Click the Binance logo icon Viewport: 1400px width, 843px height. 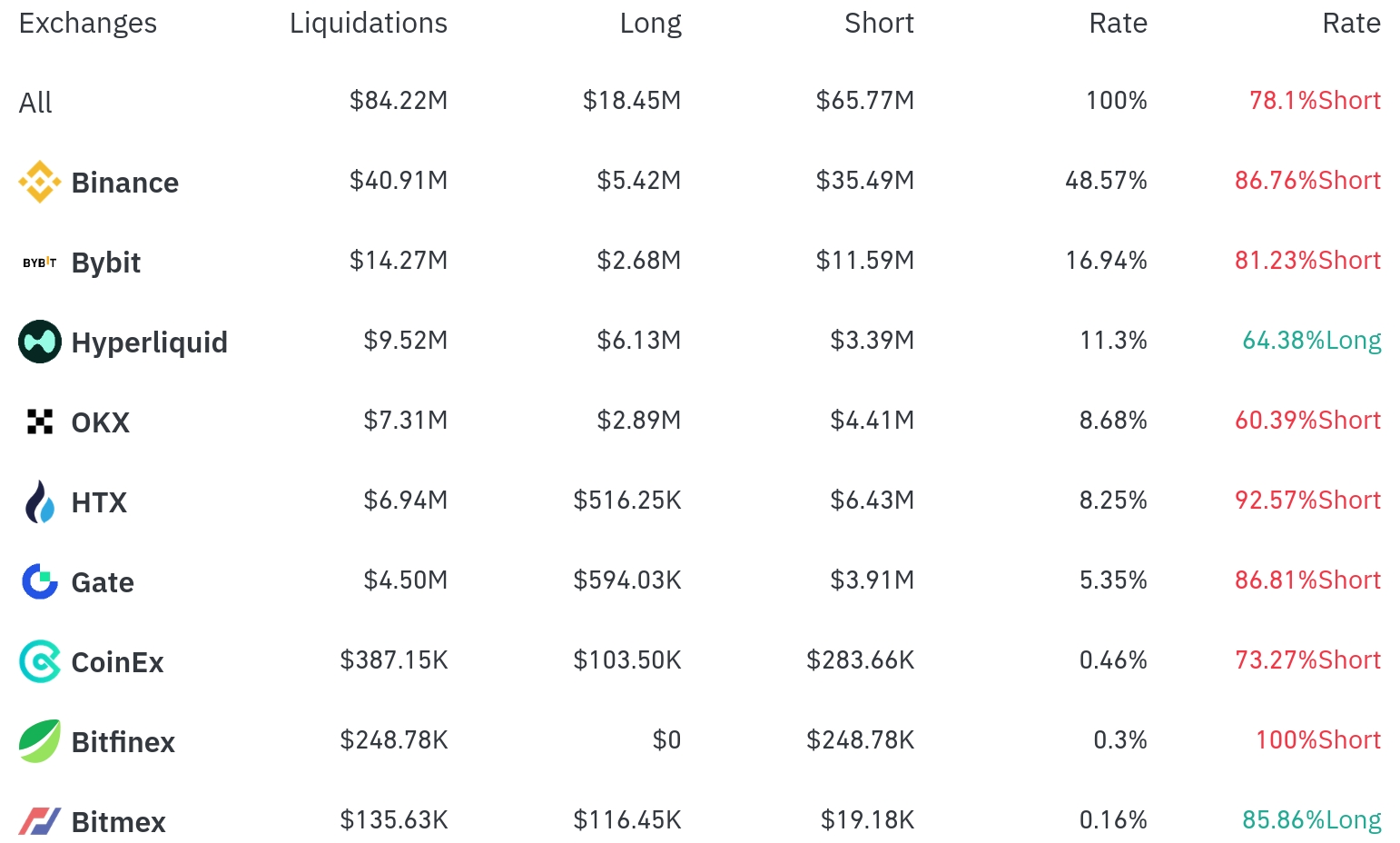coord(39,182)
